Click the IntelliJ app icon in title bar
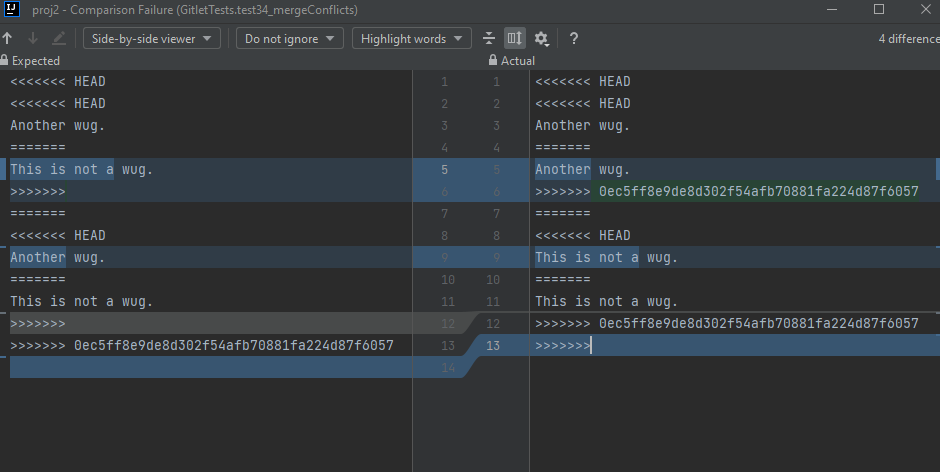Viewport: 940px width, 472px height. (13, 10)
